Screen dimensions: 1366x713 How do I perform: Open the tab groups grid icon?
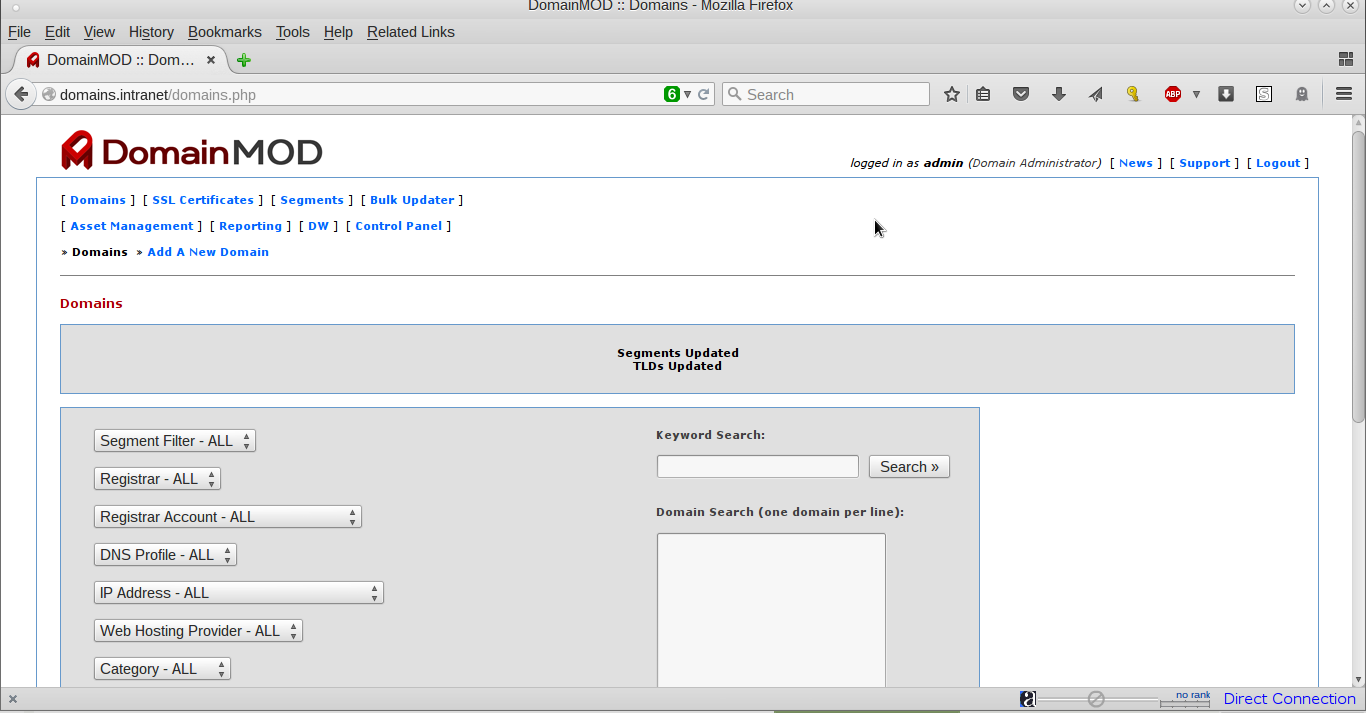click(x=1346, y=60)
